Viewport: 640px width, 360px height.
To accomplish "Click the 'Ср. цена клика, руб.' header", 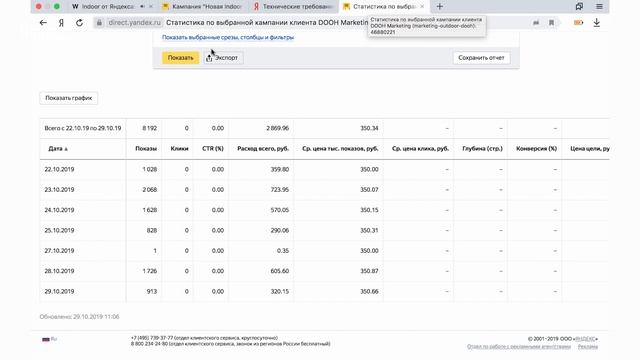I will click(x=420, y=149).
